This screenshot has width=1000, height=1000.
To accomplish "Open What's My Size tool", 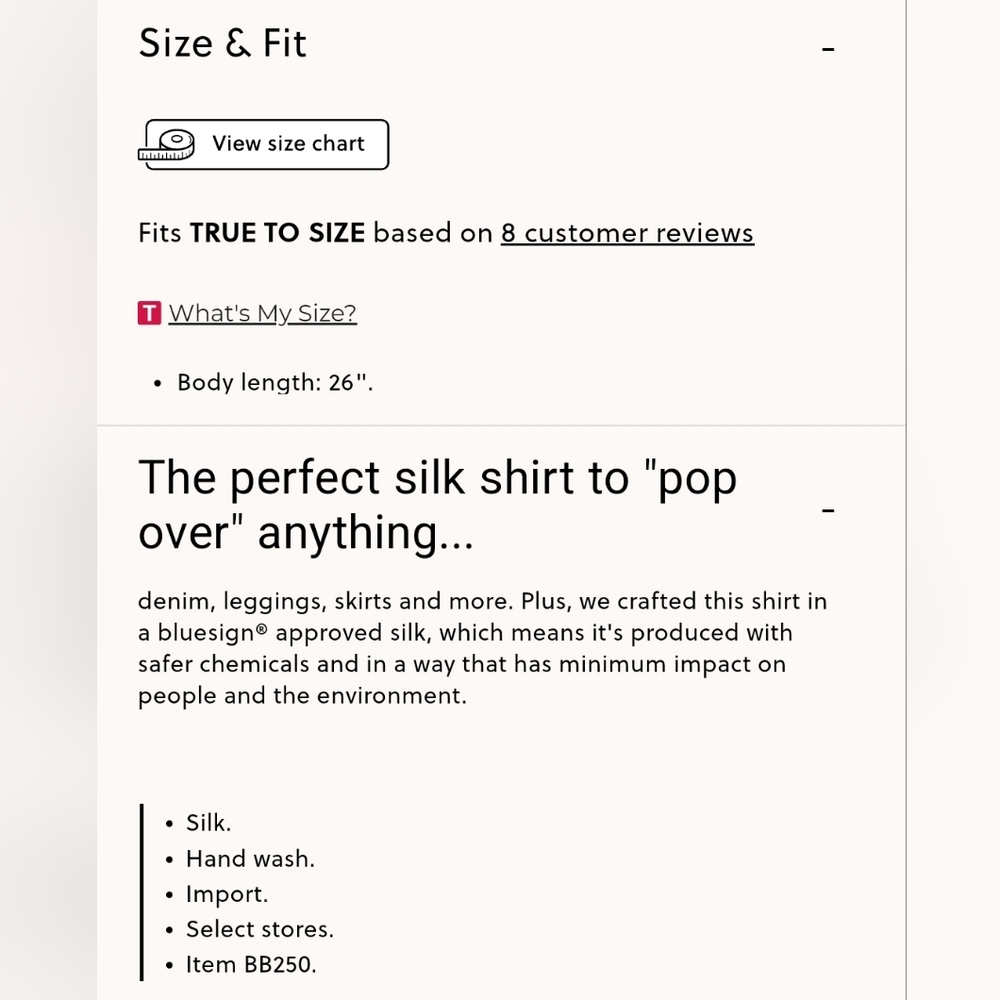I will (x=262, y=313).
